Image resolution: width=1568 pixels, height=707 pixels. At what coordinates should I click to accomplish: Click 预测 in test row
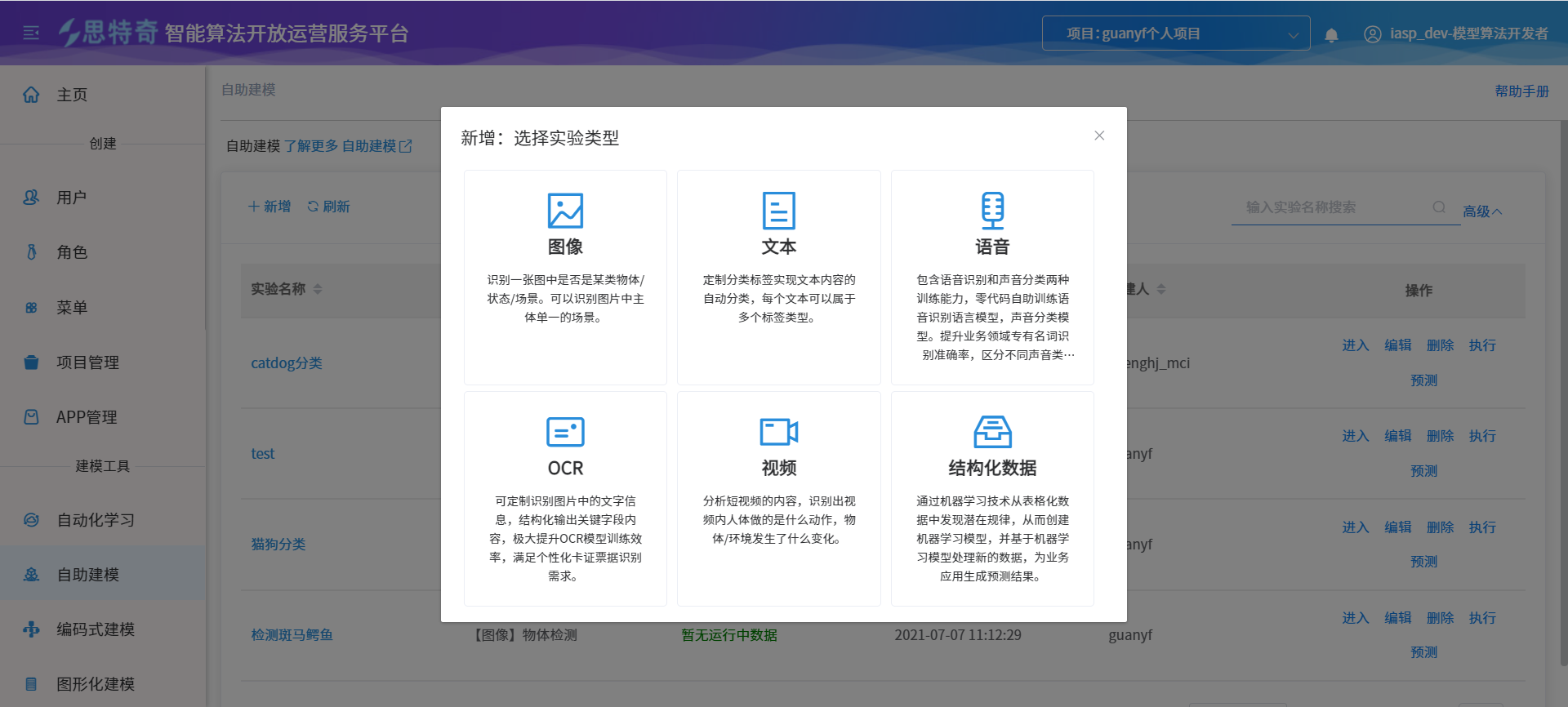coord(1424,471)
